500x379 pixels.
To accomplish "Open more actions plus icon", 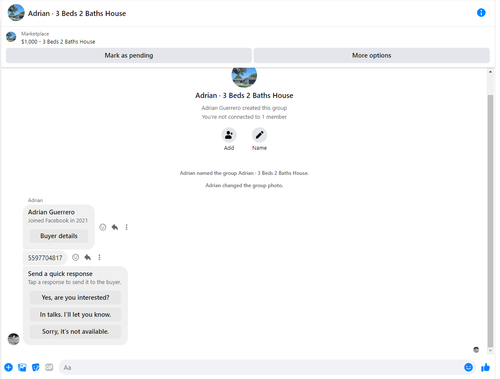I will pyautogui.click(x=9, y=367).
